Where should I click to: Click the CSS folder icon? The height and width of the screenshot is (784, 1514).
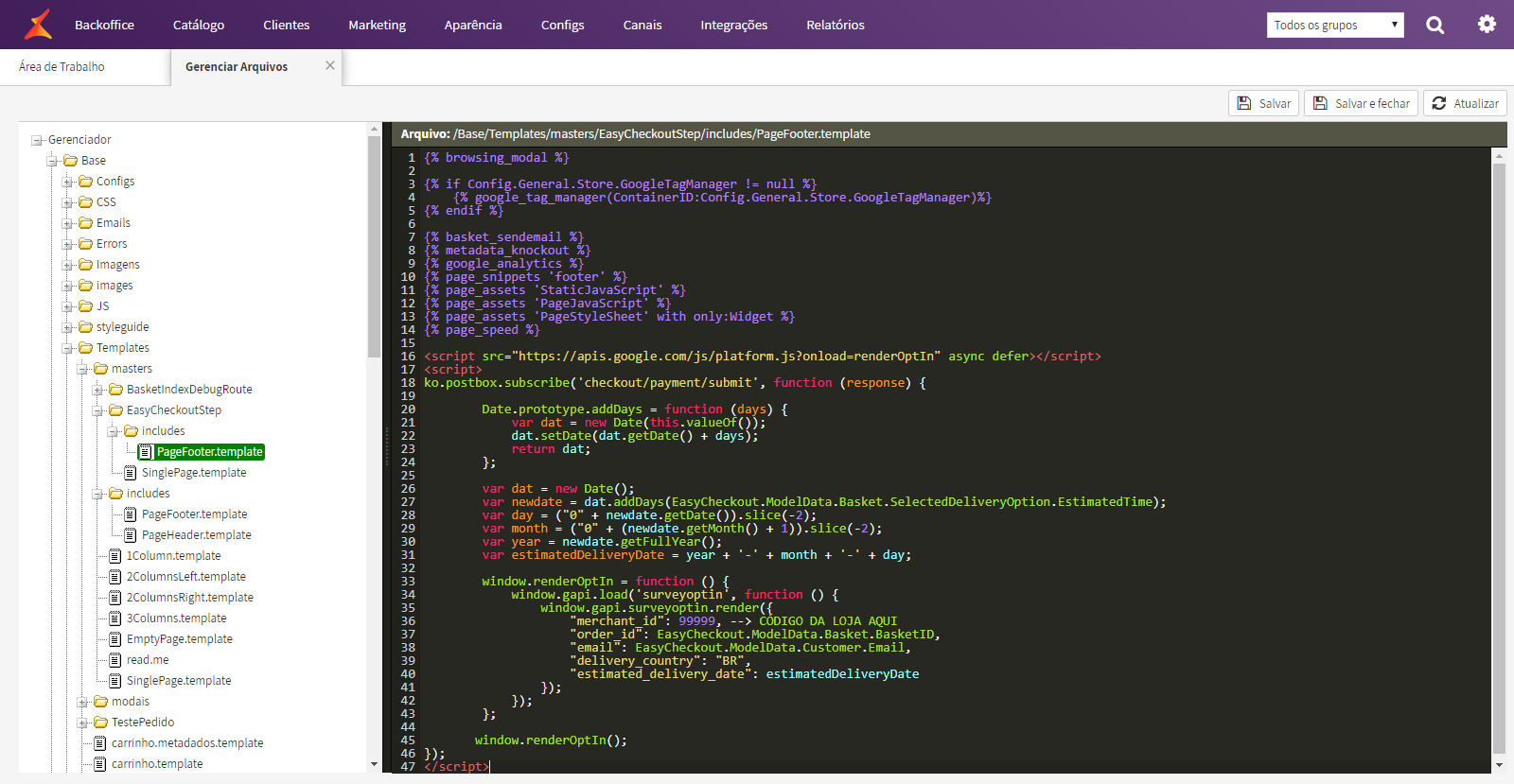point(85,202)
